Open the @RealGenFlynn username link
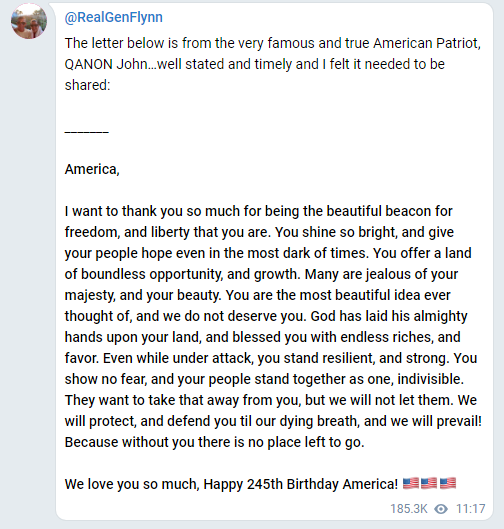The image size is (504, 529). pyautogui.click(x=114, y=17)
